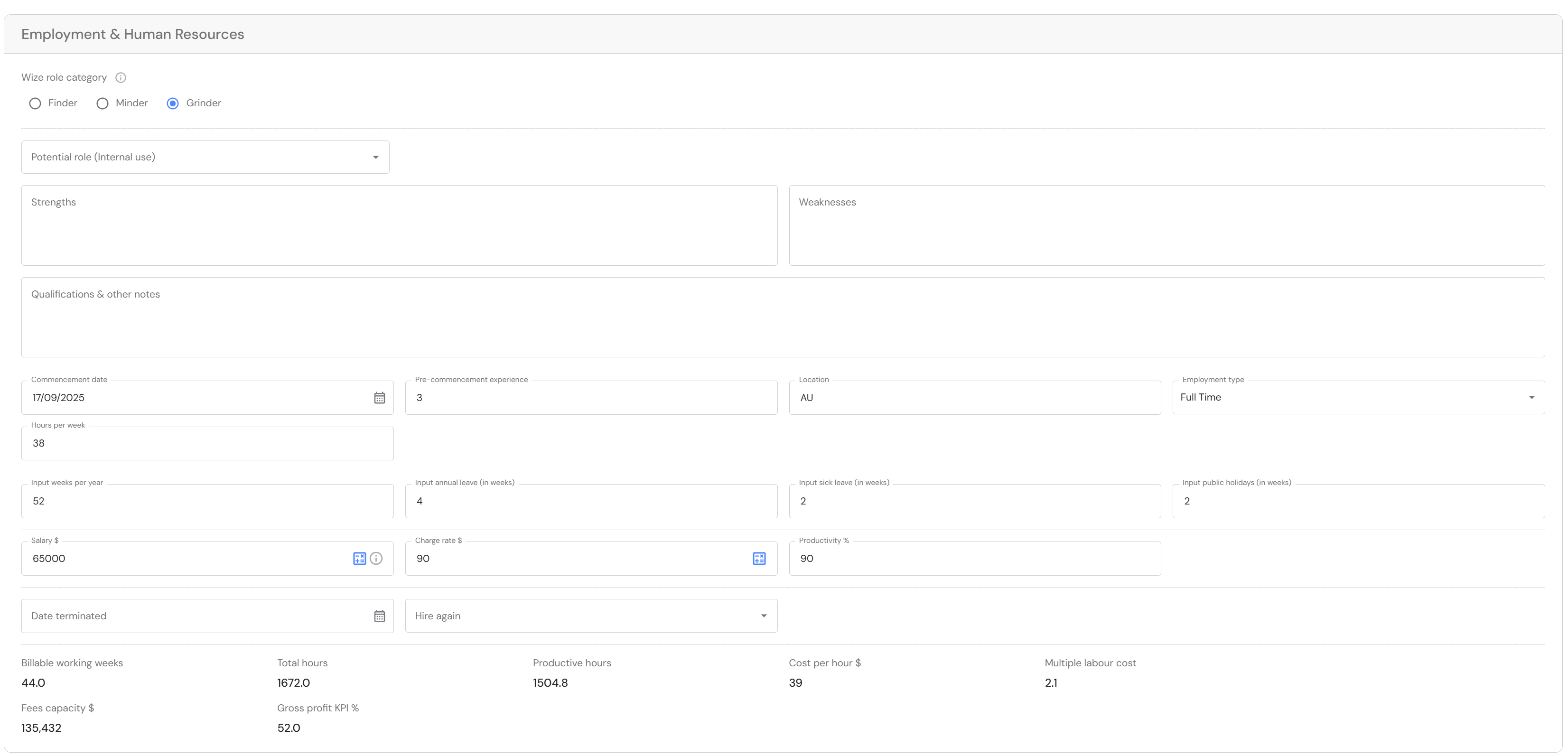Focus the Qualifications & other notes field

(x=782, y=317)
